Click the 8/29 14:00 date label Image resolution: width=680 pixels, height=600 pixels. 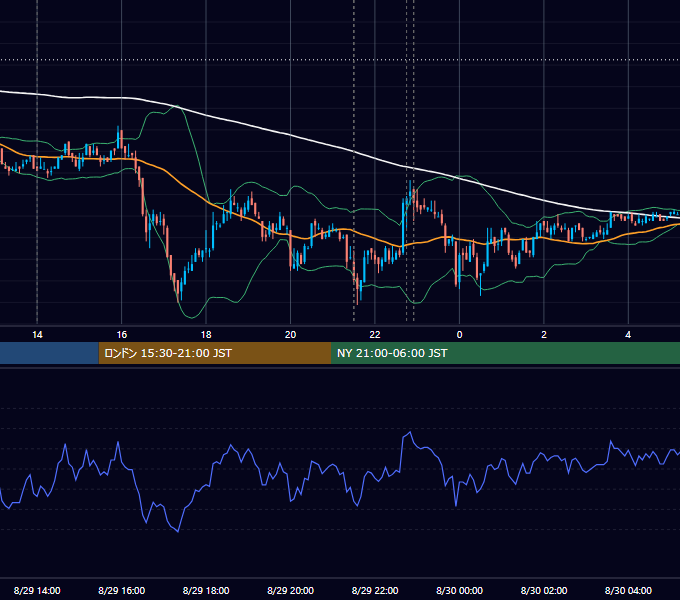37,590
